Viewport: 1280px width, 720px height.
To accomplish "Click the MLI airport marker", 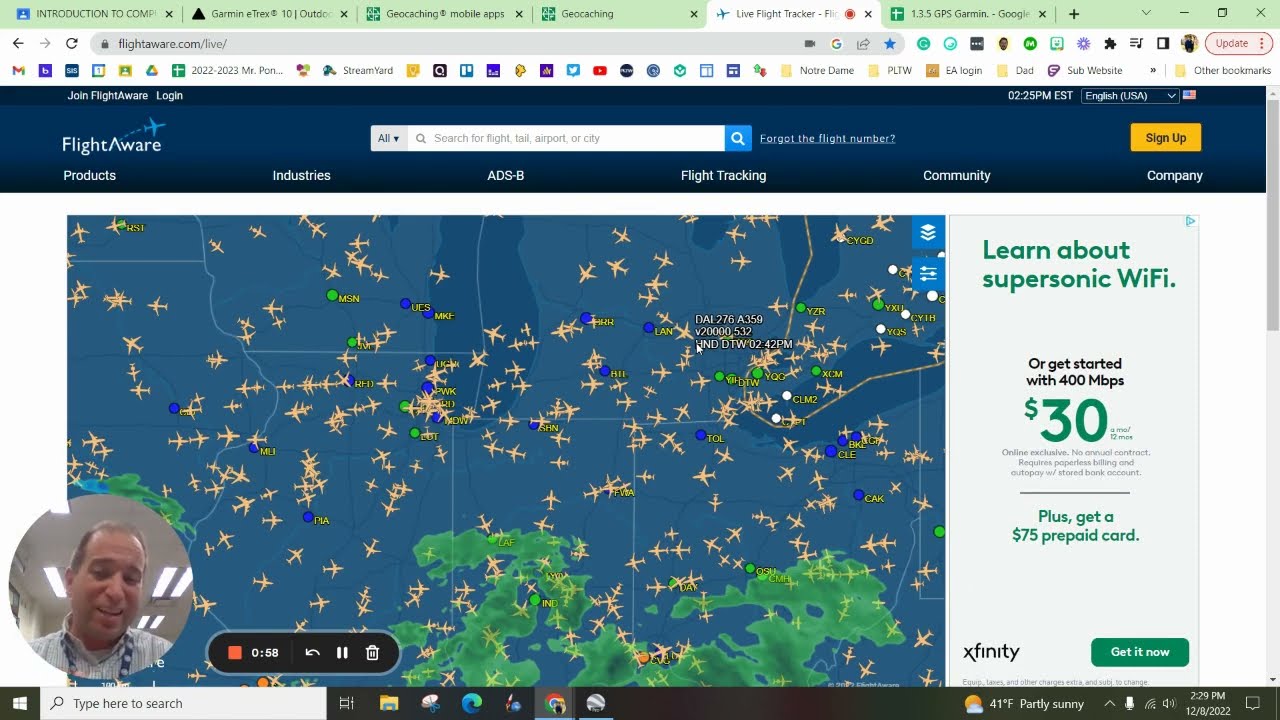I will click(x=254, y=448).
